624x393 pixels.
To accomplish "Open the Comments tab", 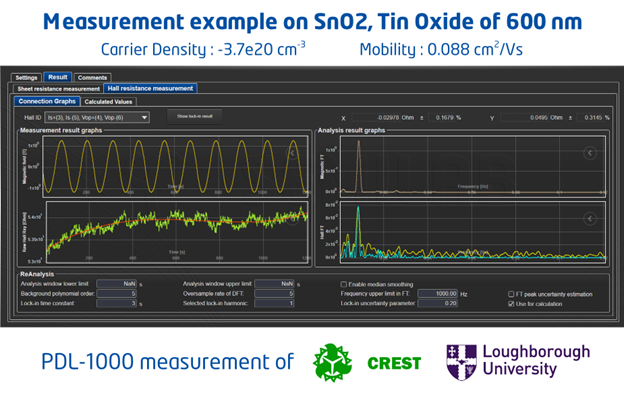I will pyautogui.click(x=92, y=78).
